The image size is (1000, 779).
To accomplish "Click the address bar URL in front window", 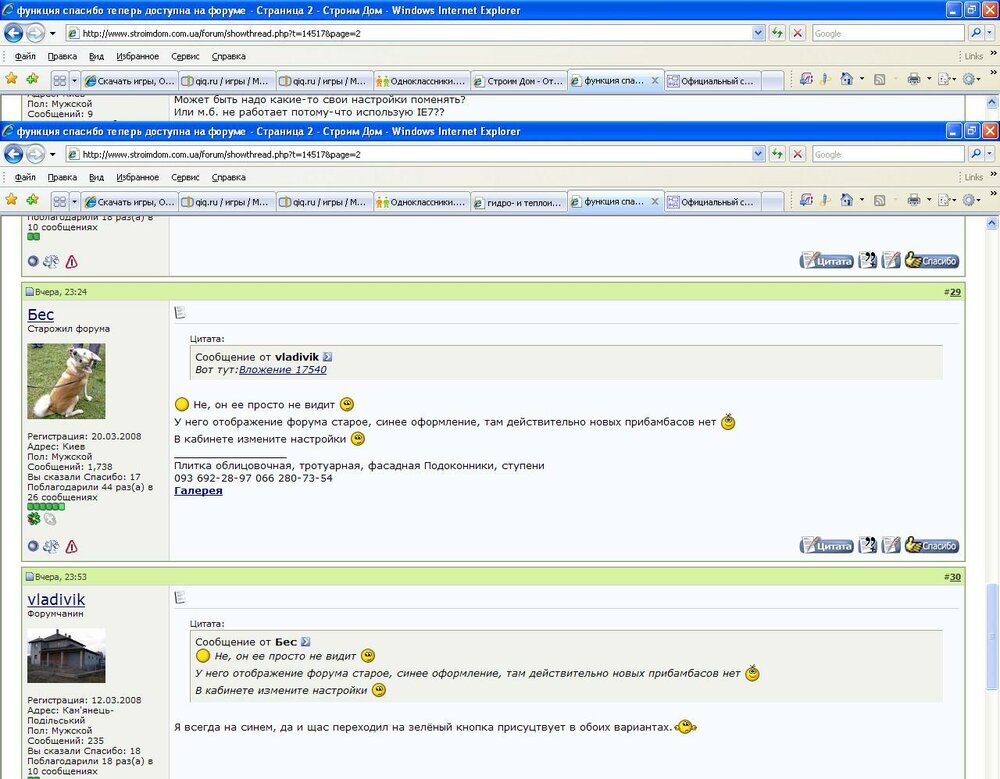I will coord(221,154).
